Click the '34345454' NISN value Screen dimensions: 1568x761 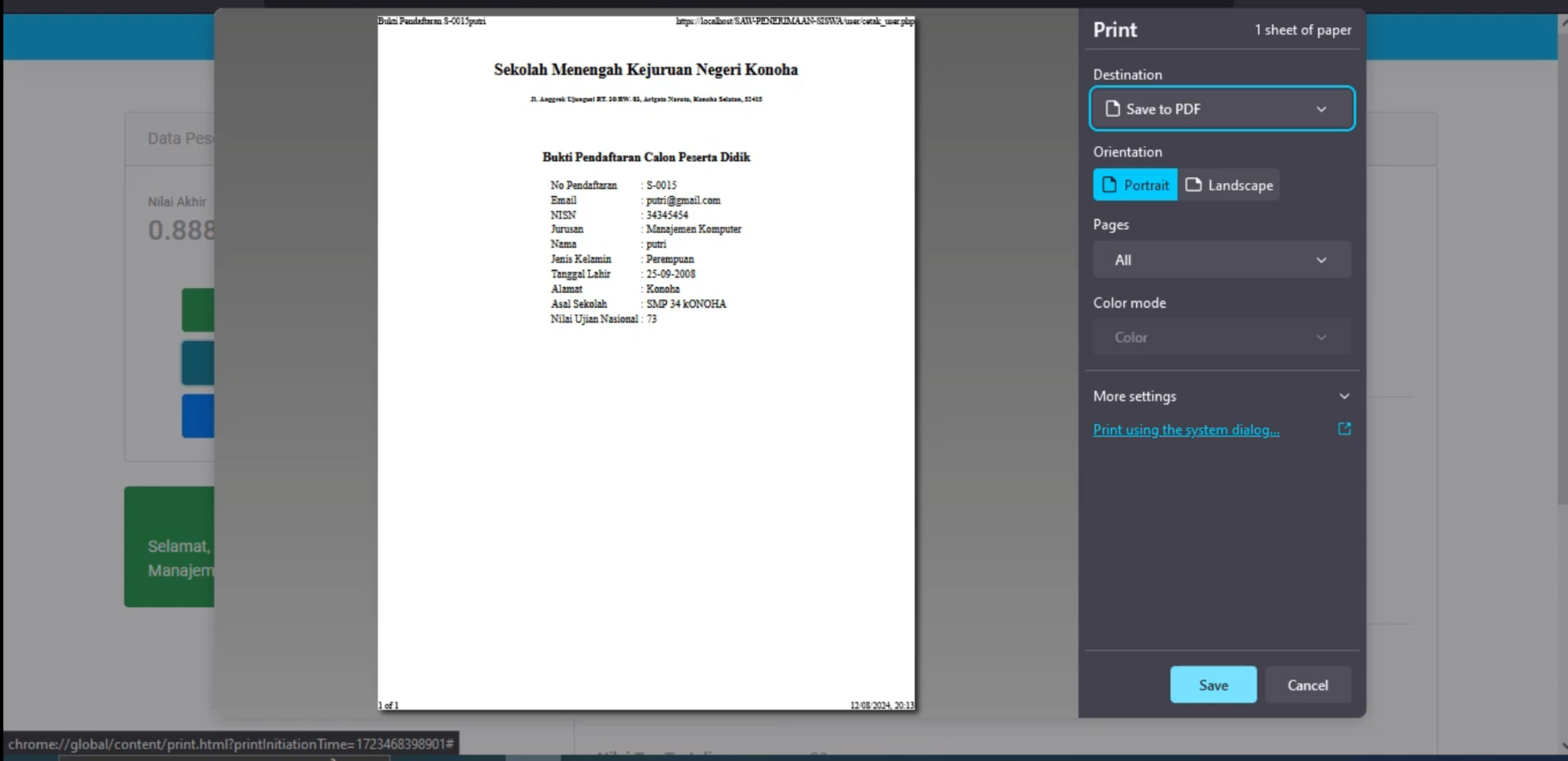tap(667, 215)
